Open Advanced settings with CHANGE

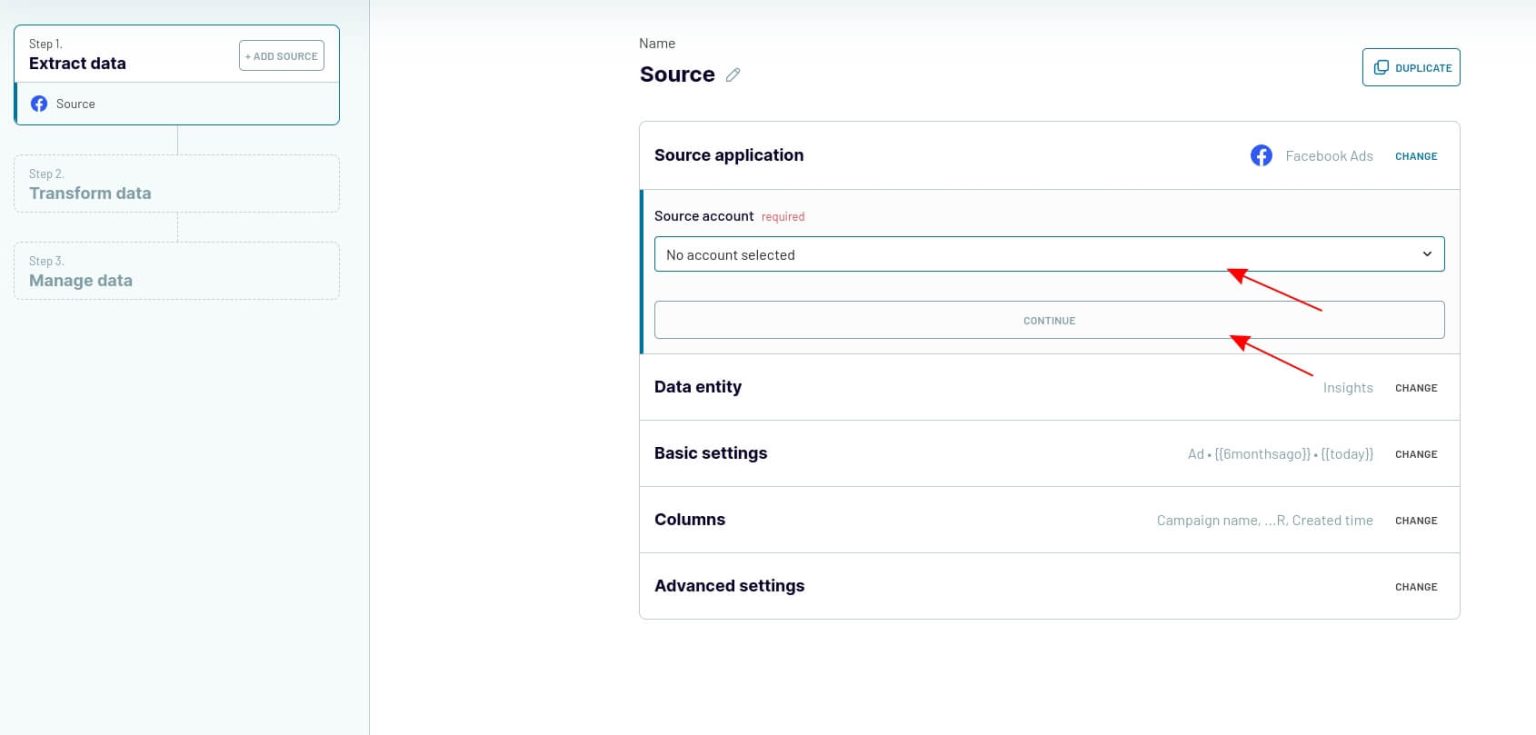point(1416,587)
